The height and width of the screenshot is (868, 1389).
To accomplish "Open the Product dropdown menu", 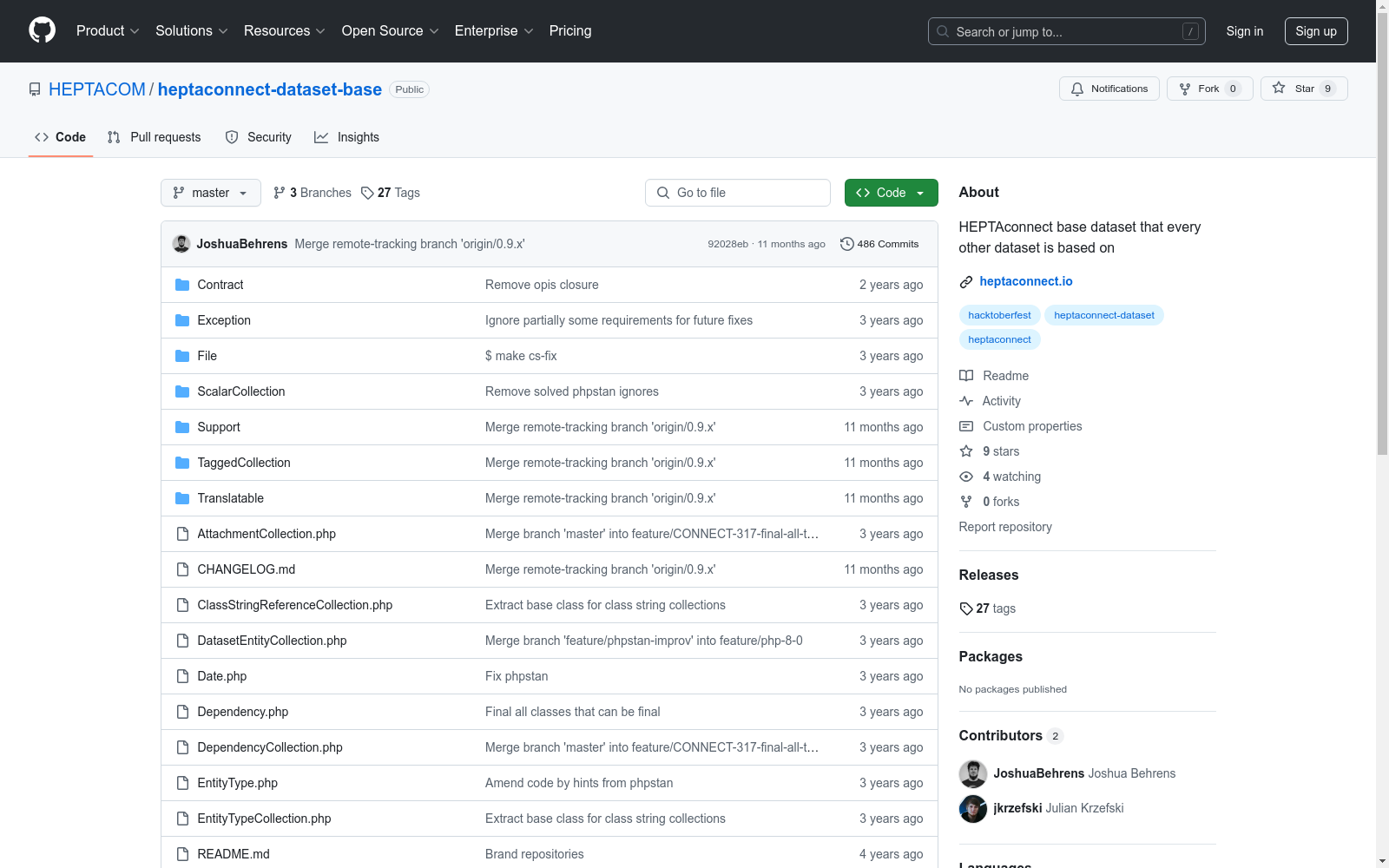I will point(108,30).
